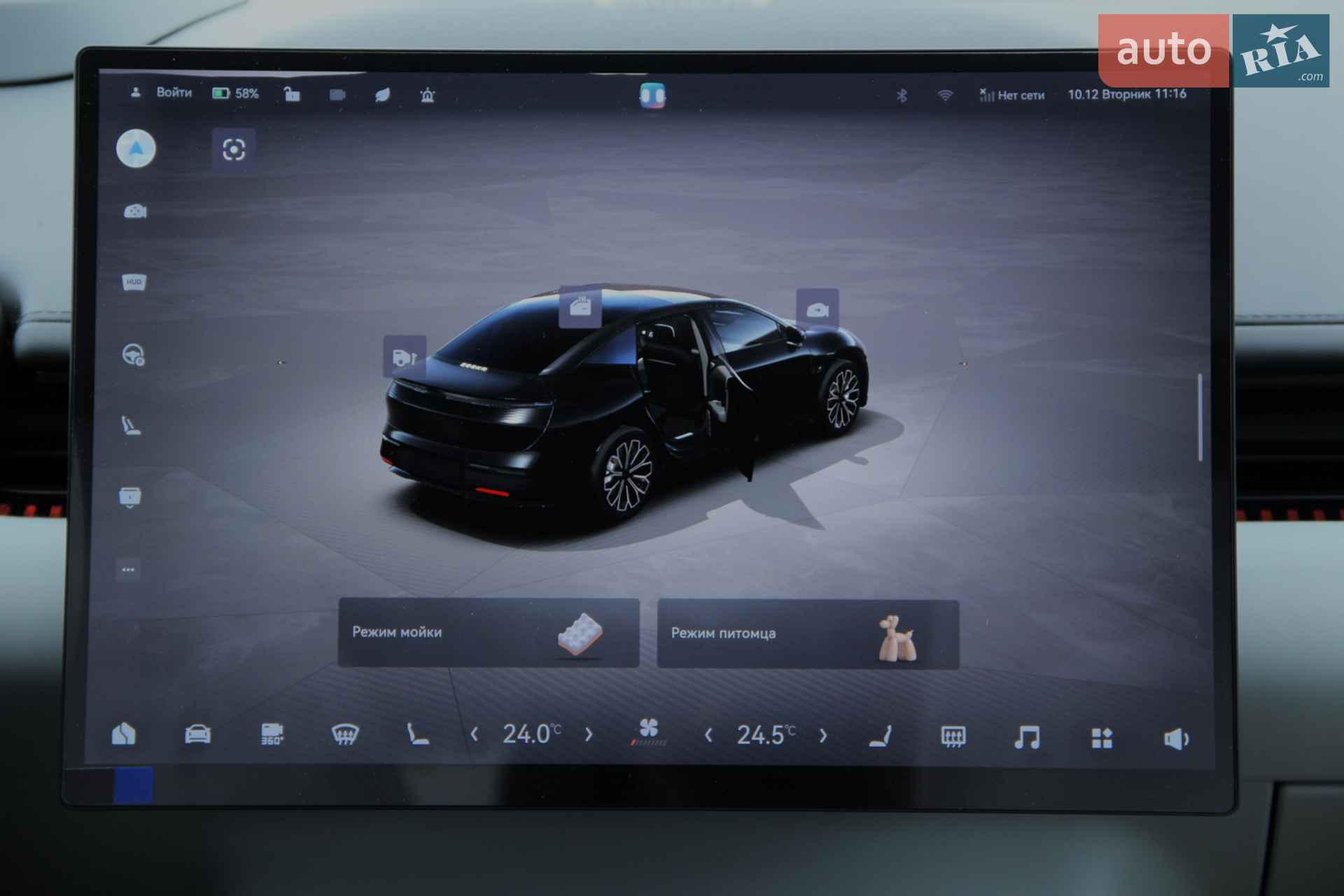This screenshot has height=896, width=1344.
Task: Open the car settings tab in bottom bar
Action: tap(197, 734)
